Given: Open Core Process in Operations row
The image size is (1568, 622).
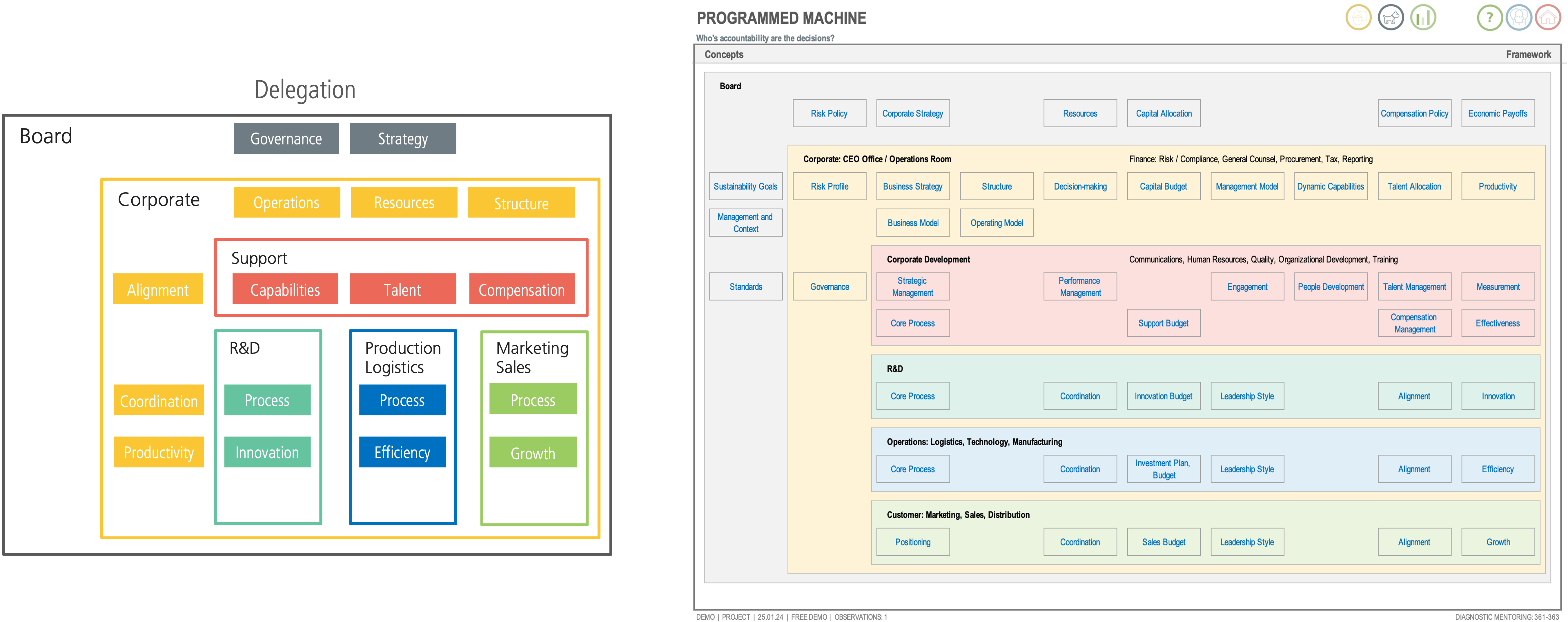Looking at the screenshot, I should click(912, 469).
